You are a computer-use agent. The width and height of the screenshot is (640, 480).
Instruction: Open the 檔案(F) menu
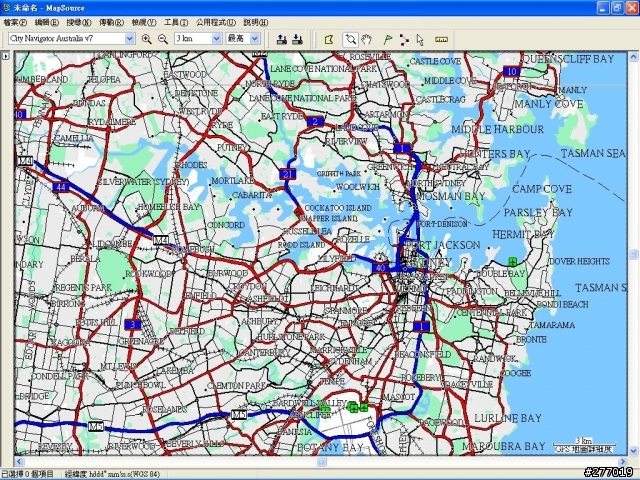click(x=15, y=22)
